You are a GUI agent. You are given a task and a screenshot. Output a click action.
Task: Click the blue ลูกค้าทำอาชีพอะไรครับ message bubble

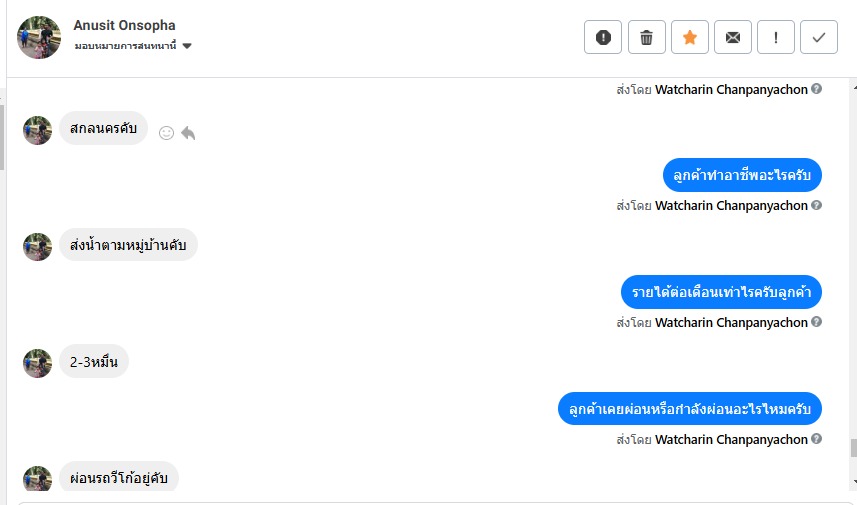point(742,175)
